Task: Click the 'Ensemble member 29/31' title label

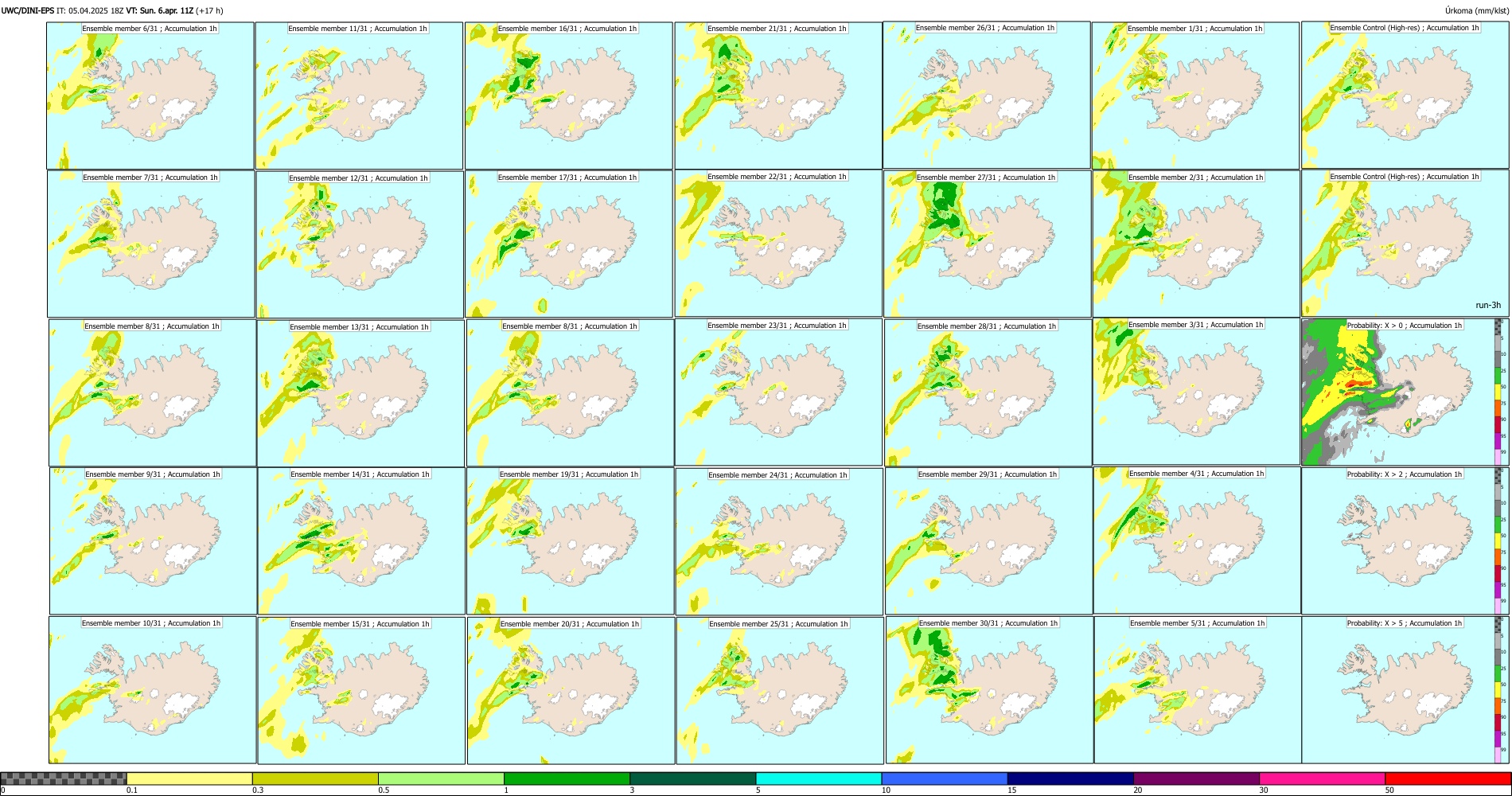Action: pyautogui.click(x=988, y=474)
